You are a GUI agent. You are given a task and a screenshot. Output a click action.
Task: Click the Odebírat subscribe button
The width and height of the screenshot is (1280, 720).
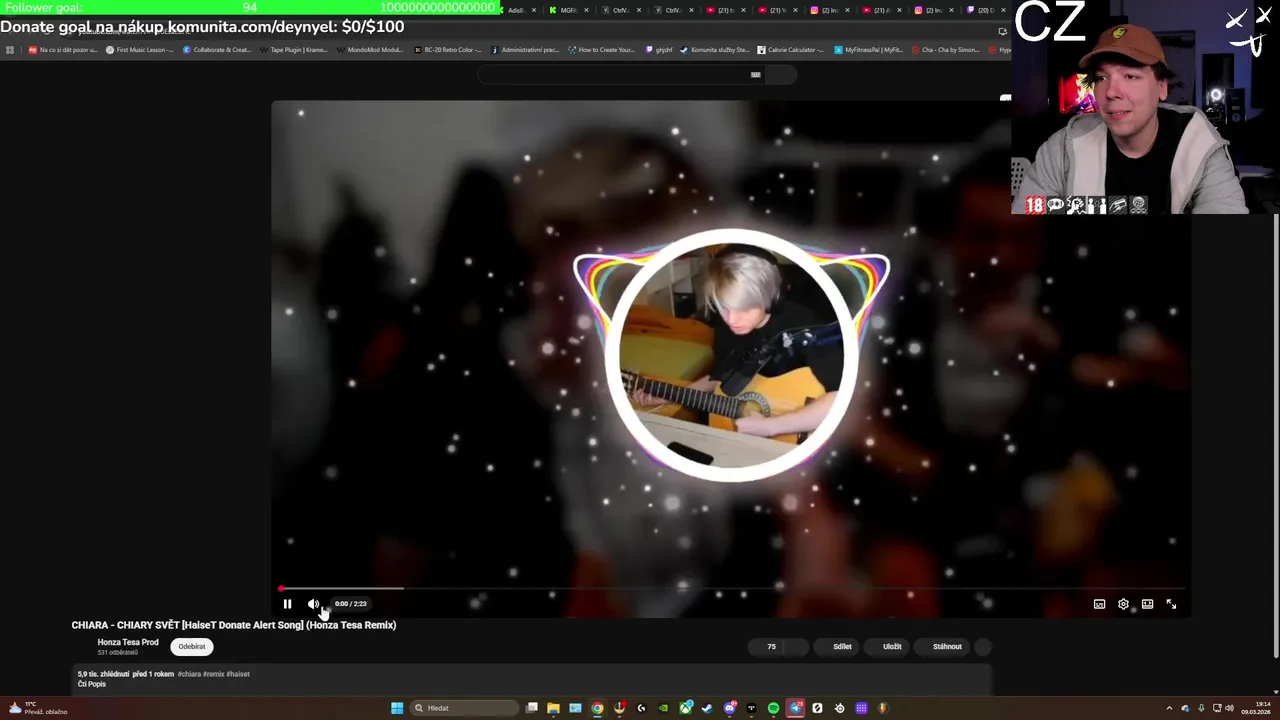(x=192, y=647)
